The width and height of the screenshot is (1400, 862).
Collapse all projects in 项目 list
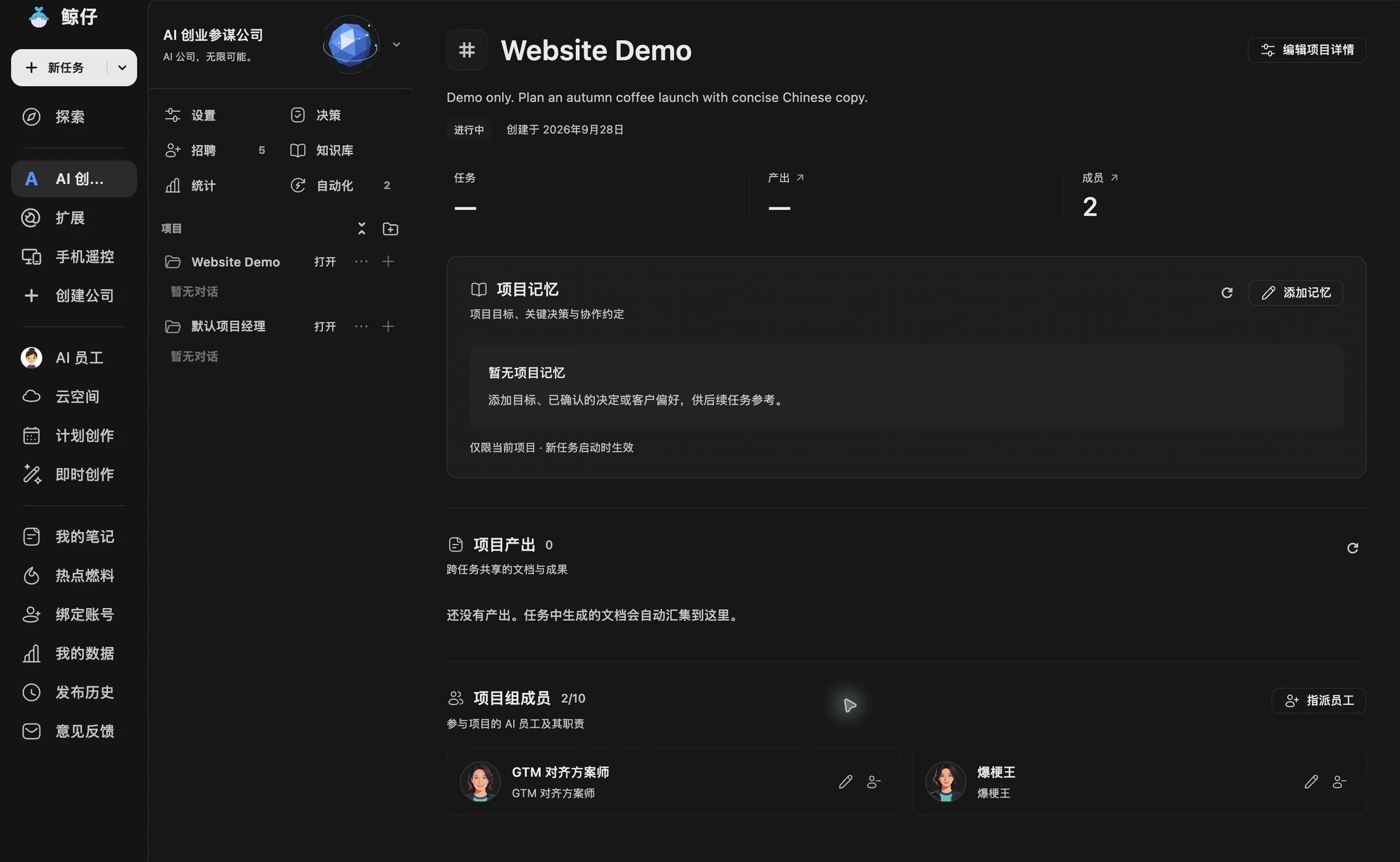361,229
